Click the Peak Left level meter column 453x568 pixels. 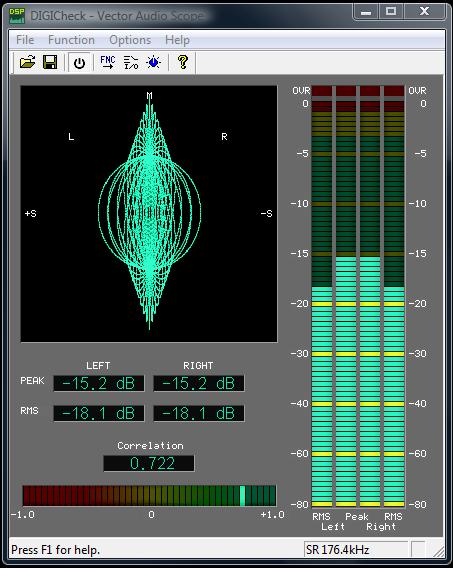(346, 296)
